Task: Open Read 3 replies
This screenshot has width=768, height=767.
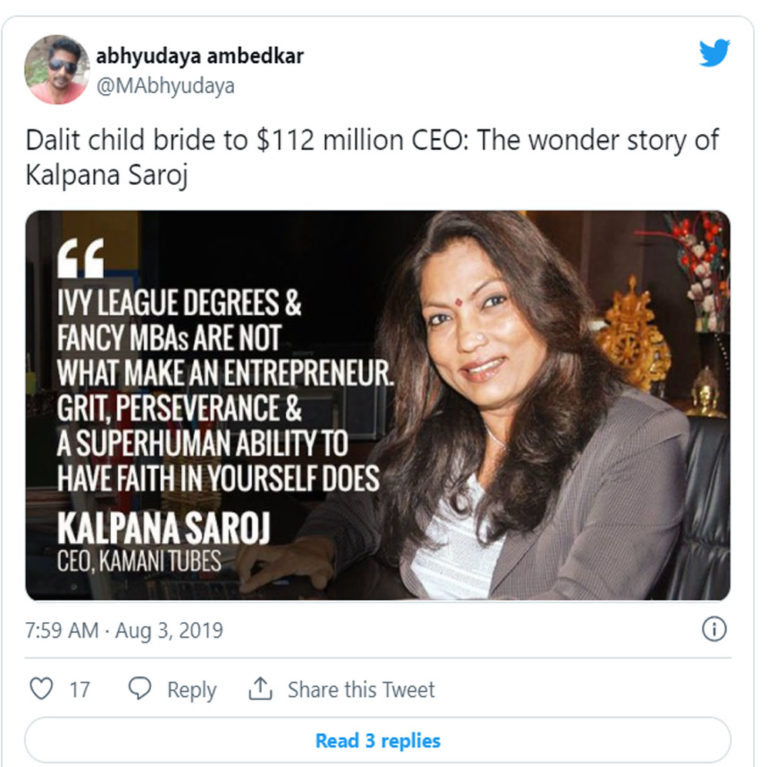Action: (x=377, y=741)
